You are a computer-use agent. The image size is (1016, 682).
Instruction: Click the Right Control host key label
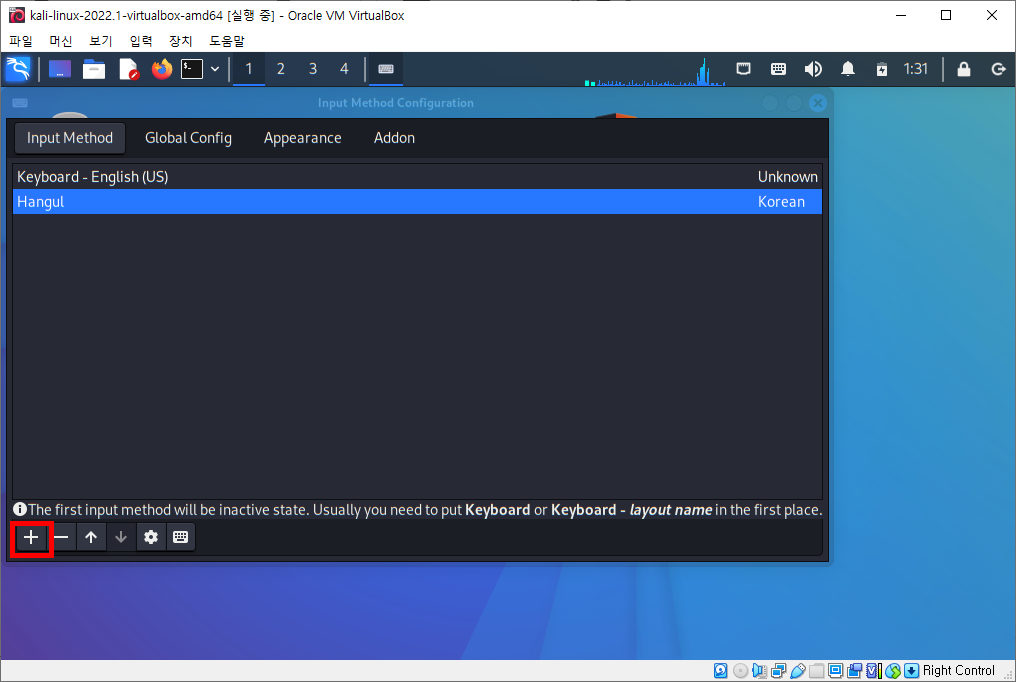tap(958, 670)
